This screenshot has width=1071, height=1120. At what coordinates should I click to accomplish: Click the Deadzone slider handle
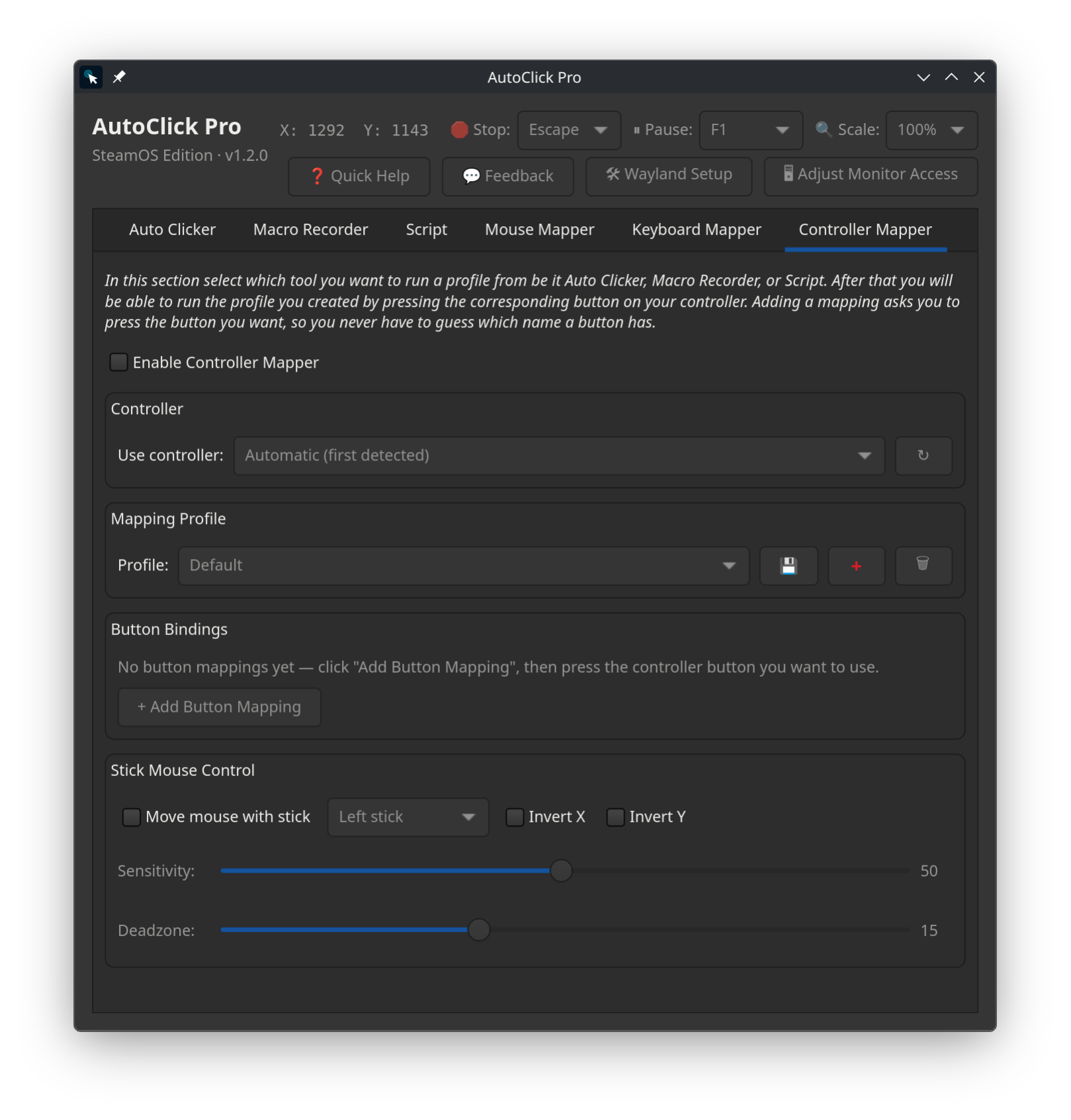478,930
